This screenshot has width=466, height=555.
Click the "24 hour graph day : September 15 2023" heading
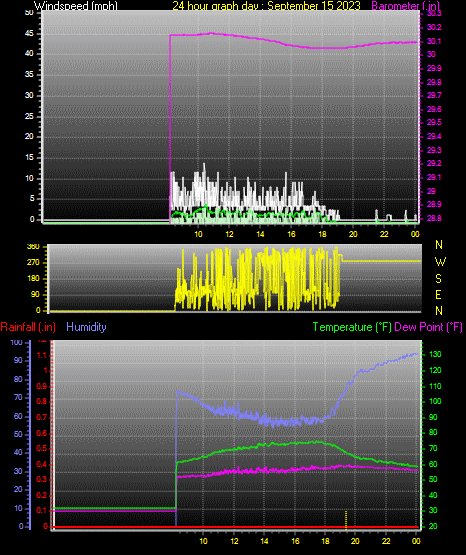(x=266, y=6)
